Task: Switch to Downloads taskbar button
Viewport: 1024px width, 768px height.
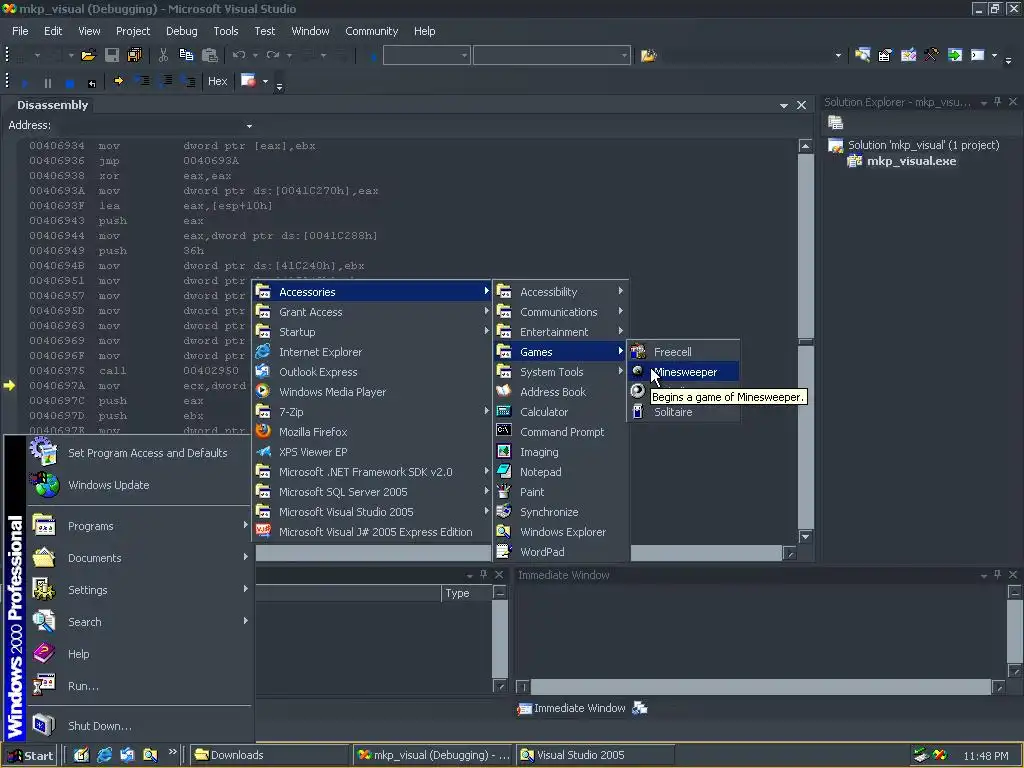Action: [270, 755]
